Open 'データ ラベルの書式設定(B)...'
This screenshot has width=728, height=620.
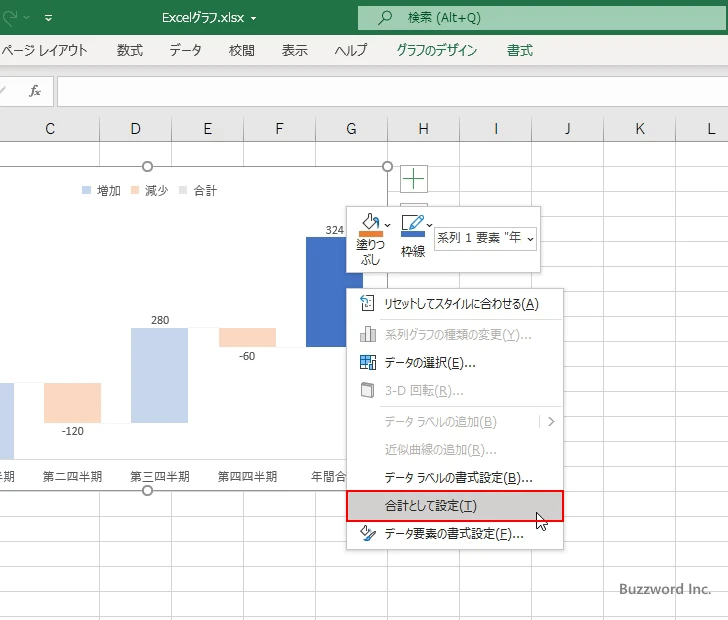[455, 477]
